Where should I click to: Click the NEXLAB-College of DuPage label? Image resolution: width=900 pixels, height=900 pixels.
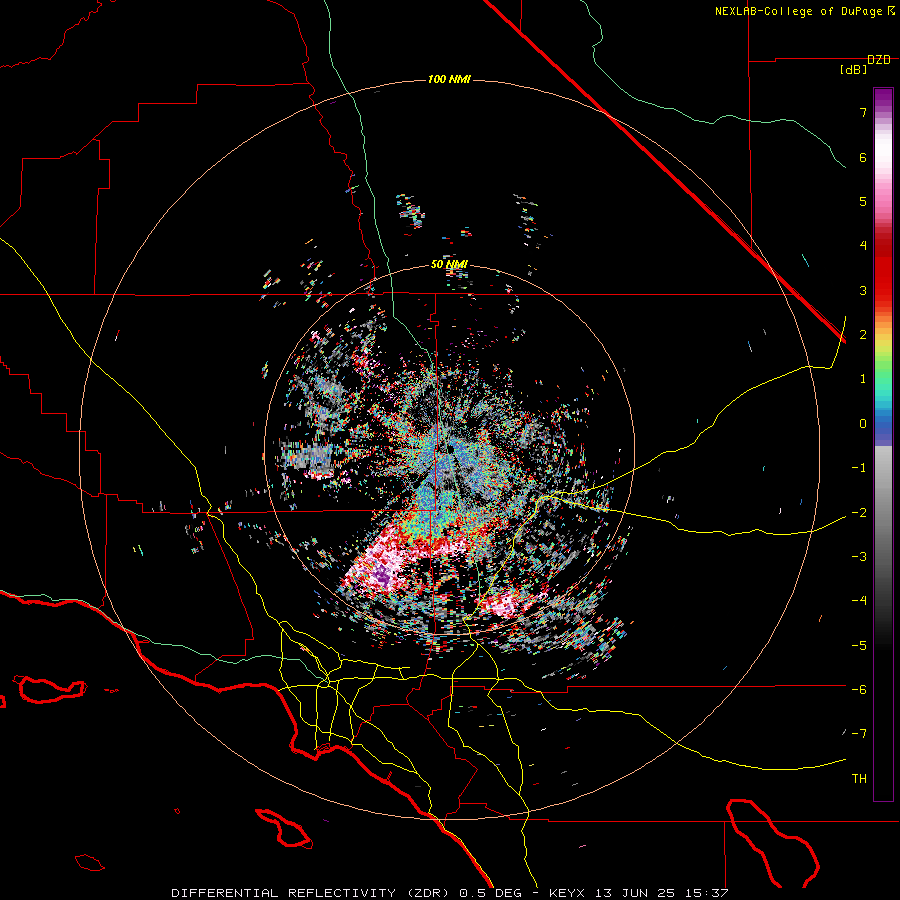point(799,11)
